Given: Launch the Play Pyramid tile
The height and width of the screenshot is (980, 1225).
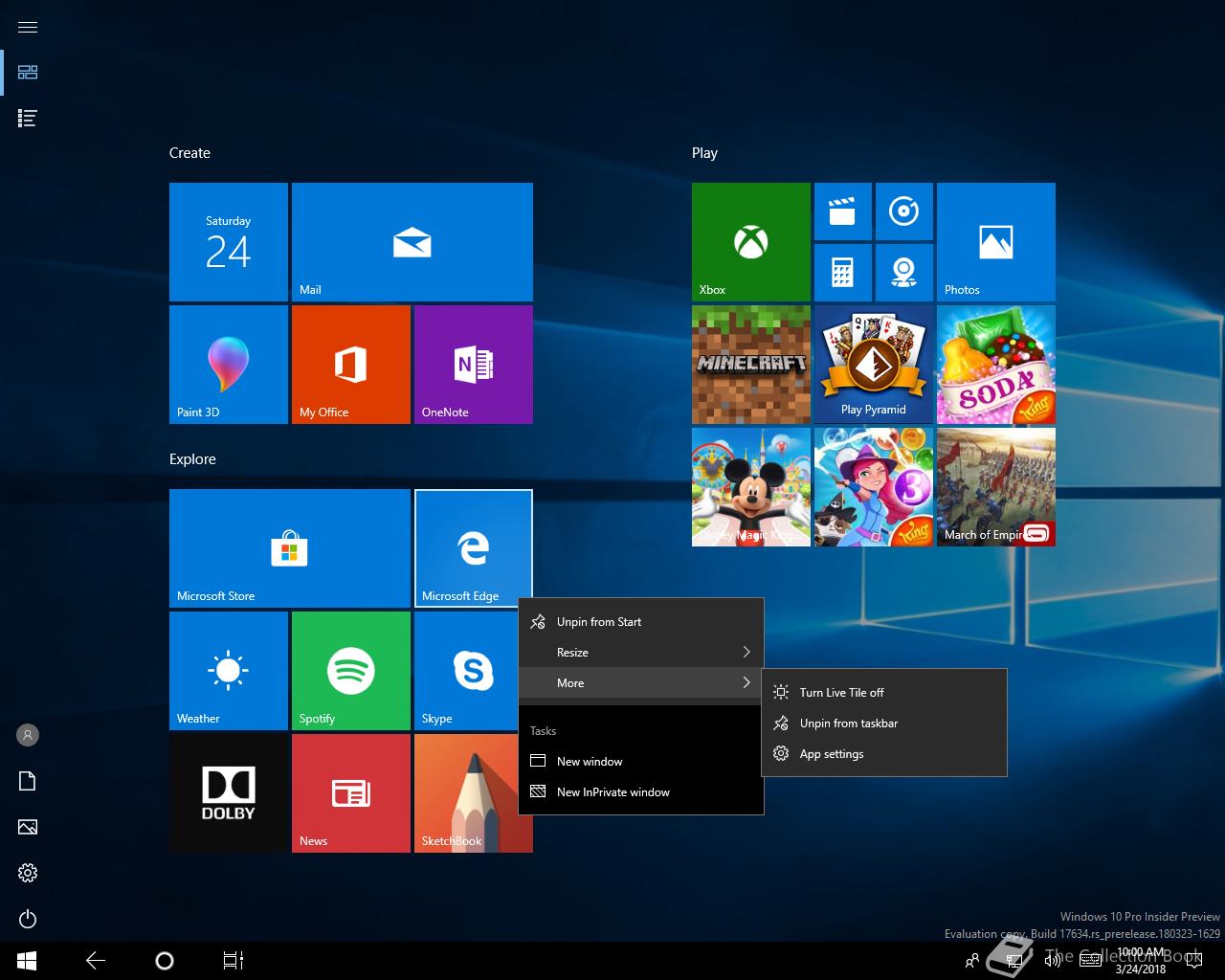Looking at the screenshot, I should tap(874, 365).
